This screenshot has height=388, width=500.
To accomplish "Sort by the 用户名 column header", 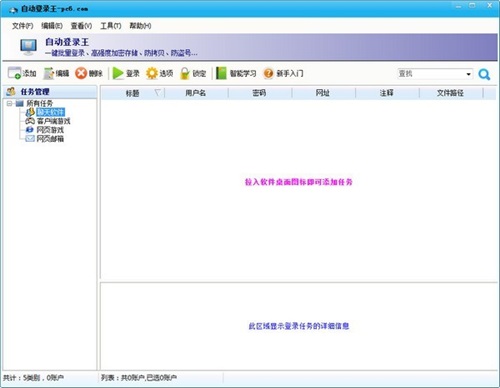I will click(x=196, y=93).
